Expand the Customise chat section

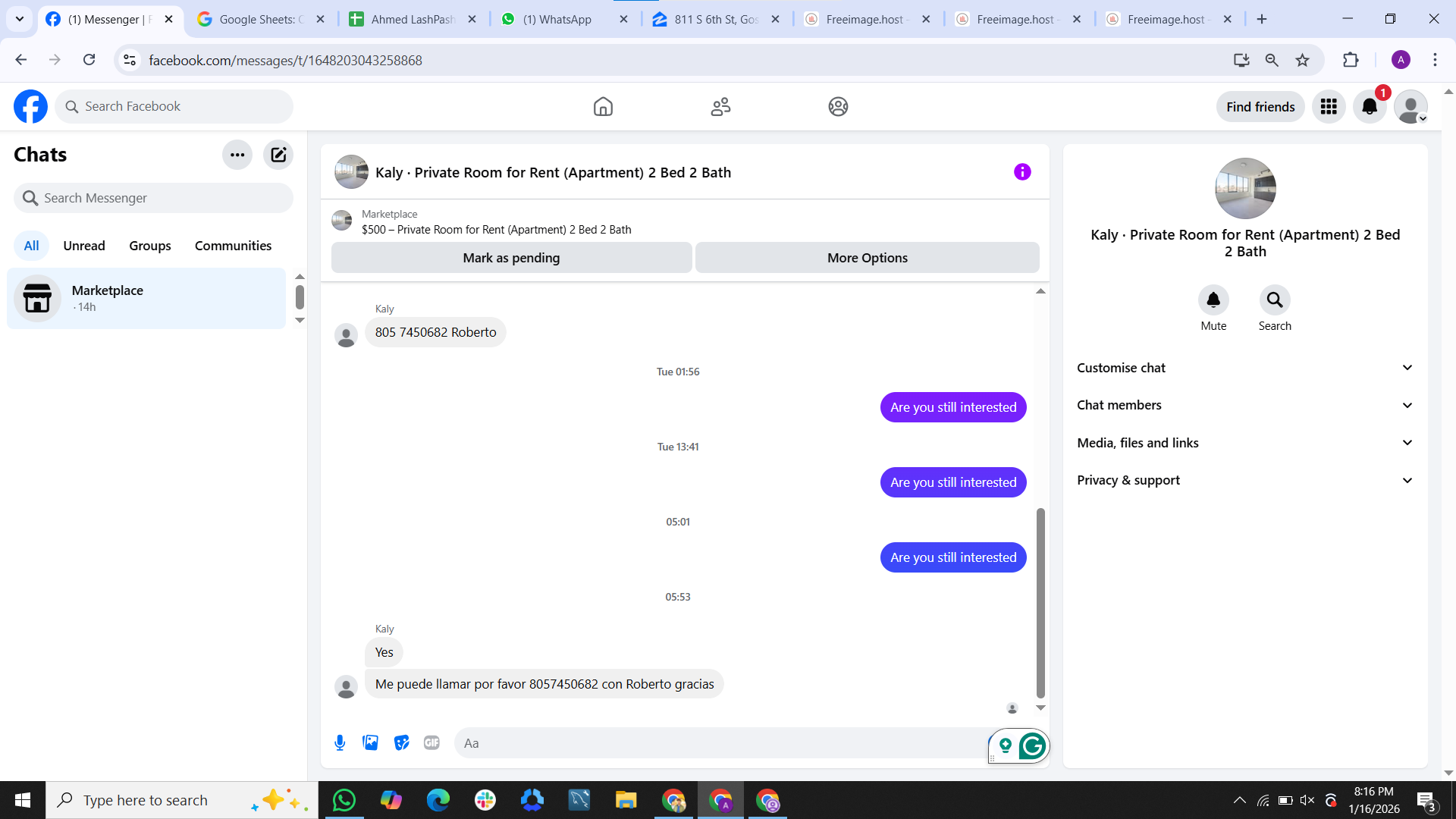[x=1244, y=368]
